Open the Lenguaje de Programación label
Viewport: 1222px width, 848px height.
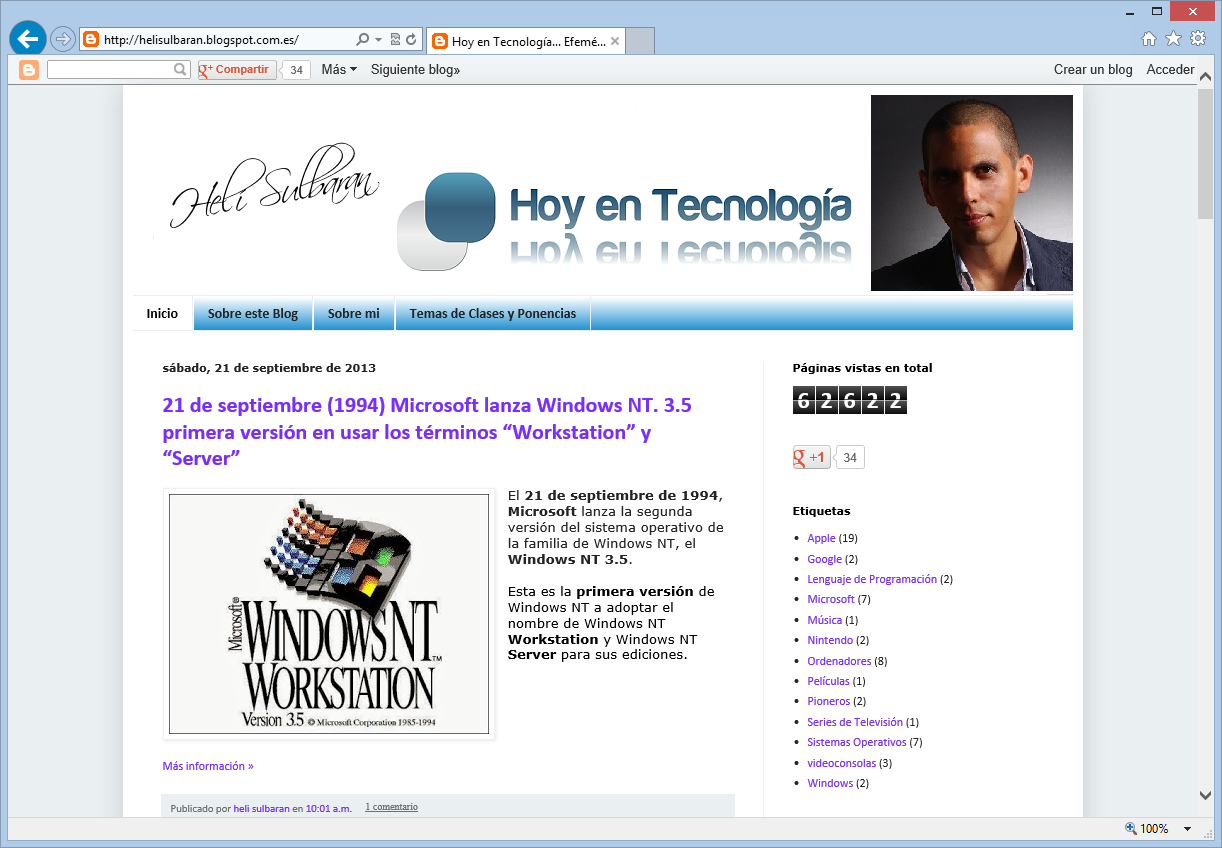(872, 579)
